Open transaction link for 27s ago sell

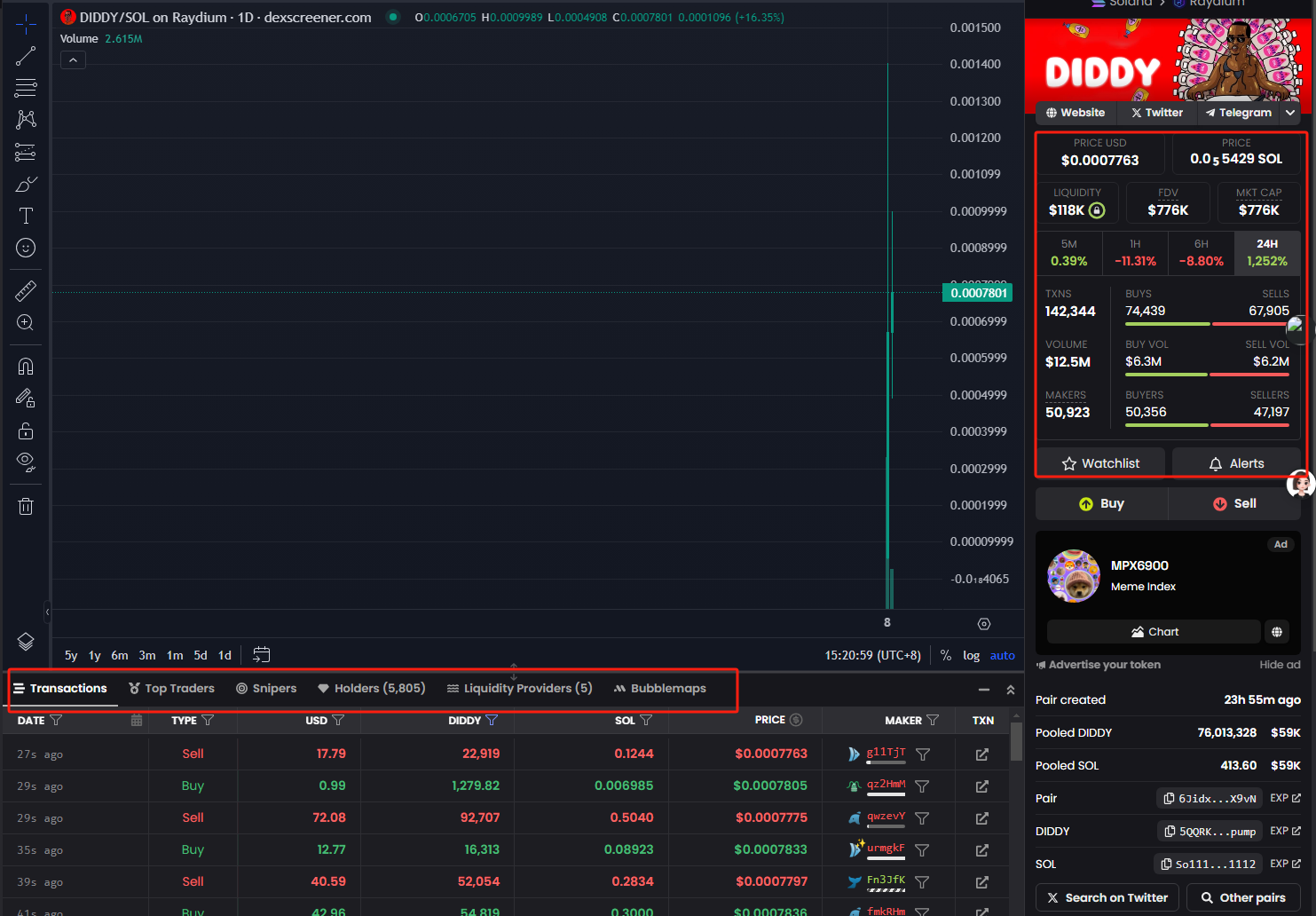982,754
